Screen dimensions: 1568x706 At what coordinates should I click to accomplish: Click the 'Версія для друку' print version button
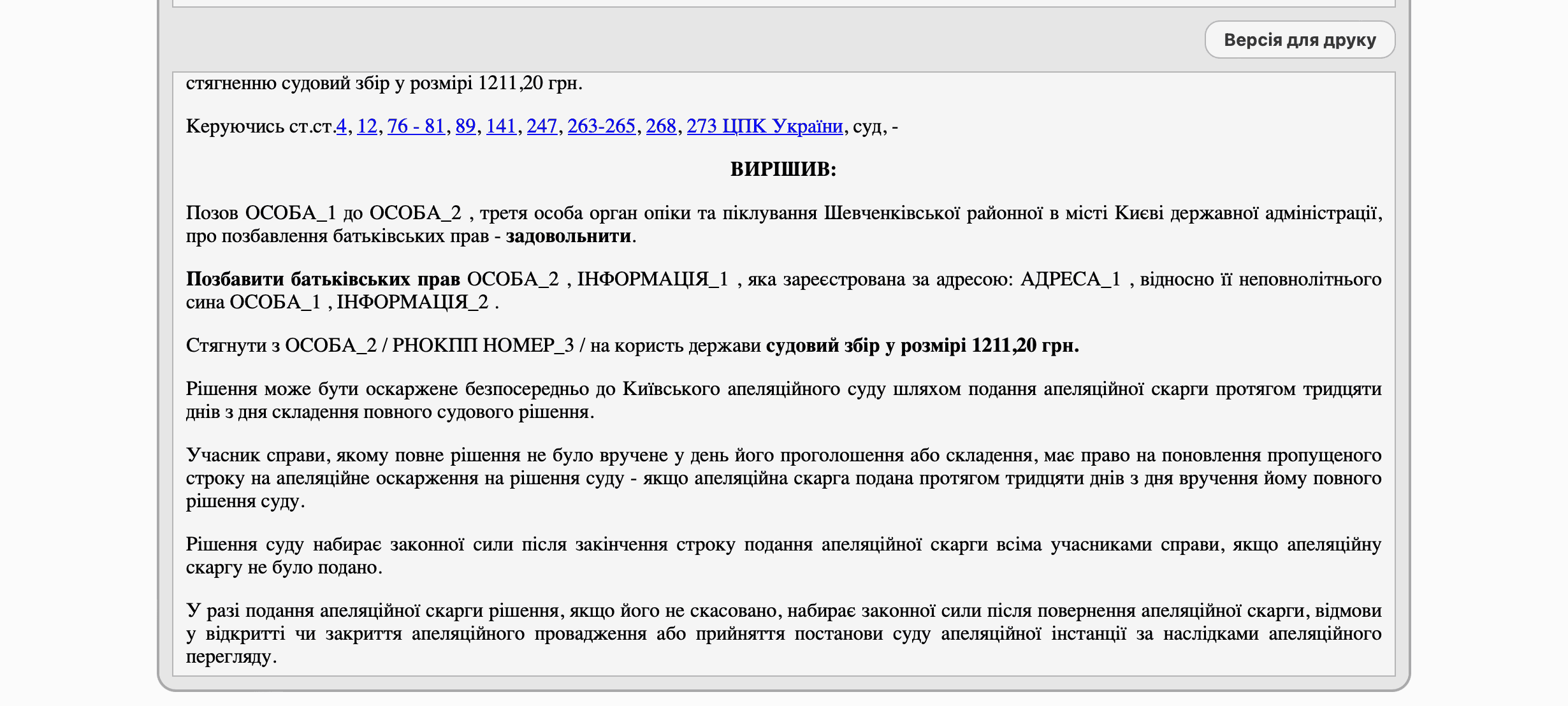[x=1300, y=40]
